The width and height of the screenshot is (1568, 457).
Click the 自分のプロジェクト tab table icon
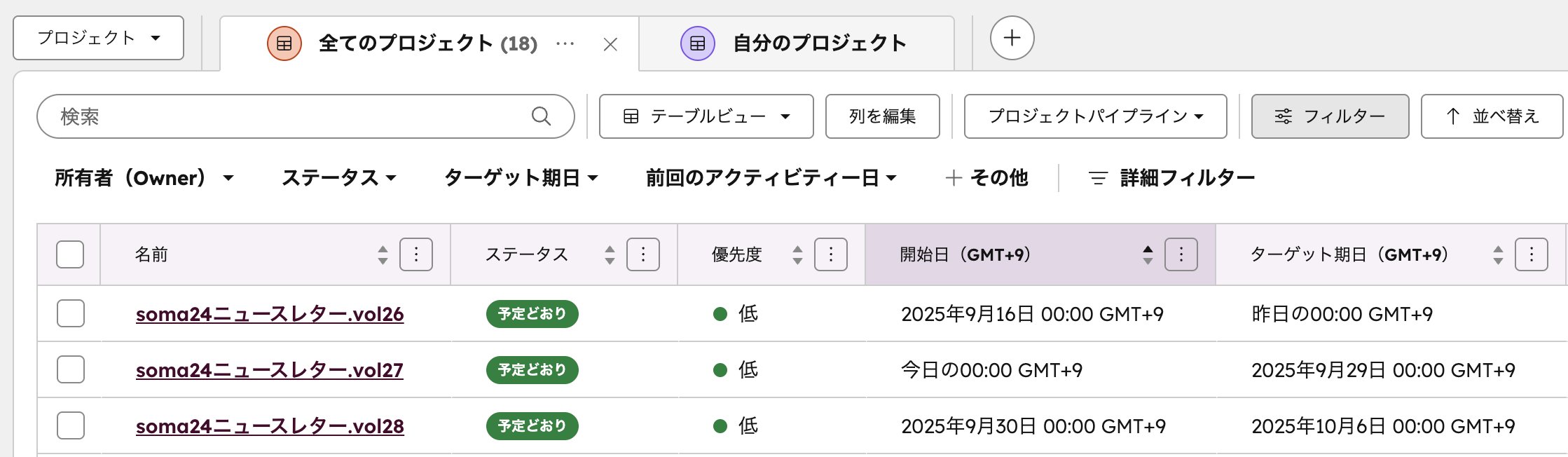(698, 43)
